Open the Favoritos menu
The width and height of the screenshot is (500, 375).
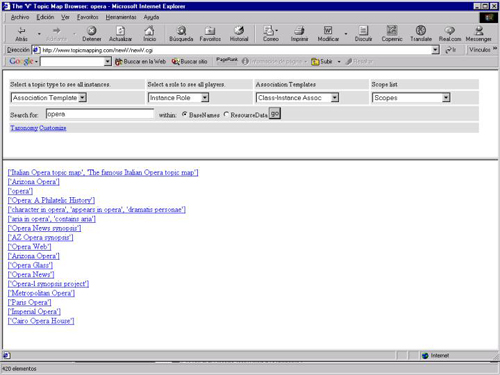pyautogui.click(x=88, y=17)
